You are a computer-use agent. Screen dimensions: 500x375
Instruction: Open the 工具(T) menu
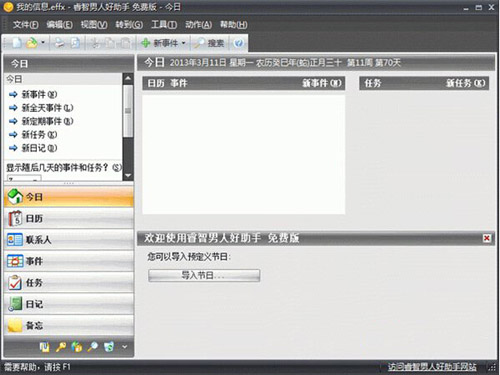[x=164, y=24]
